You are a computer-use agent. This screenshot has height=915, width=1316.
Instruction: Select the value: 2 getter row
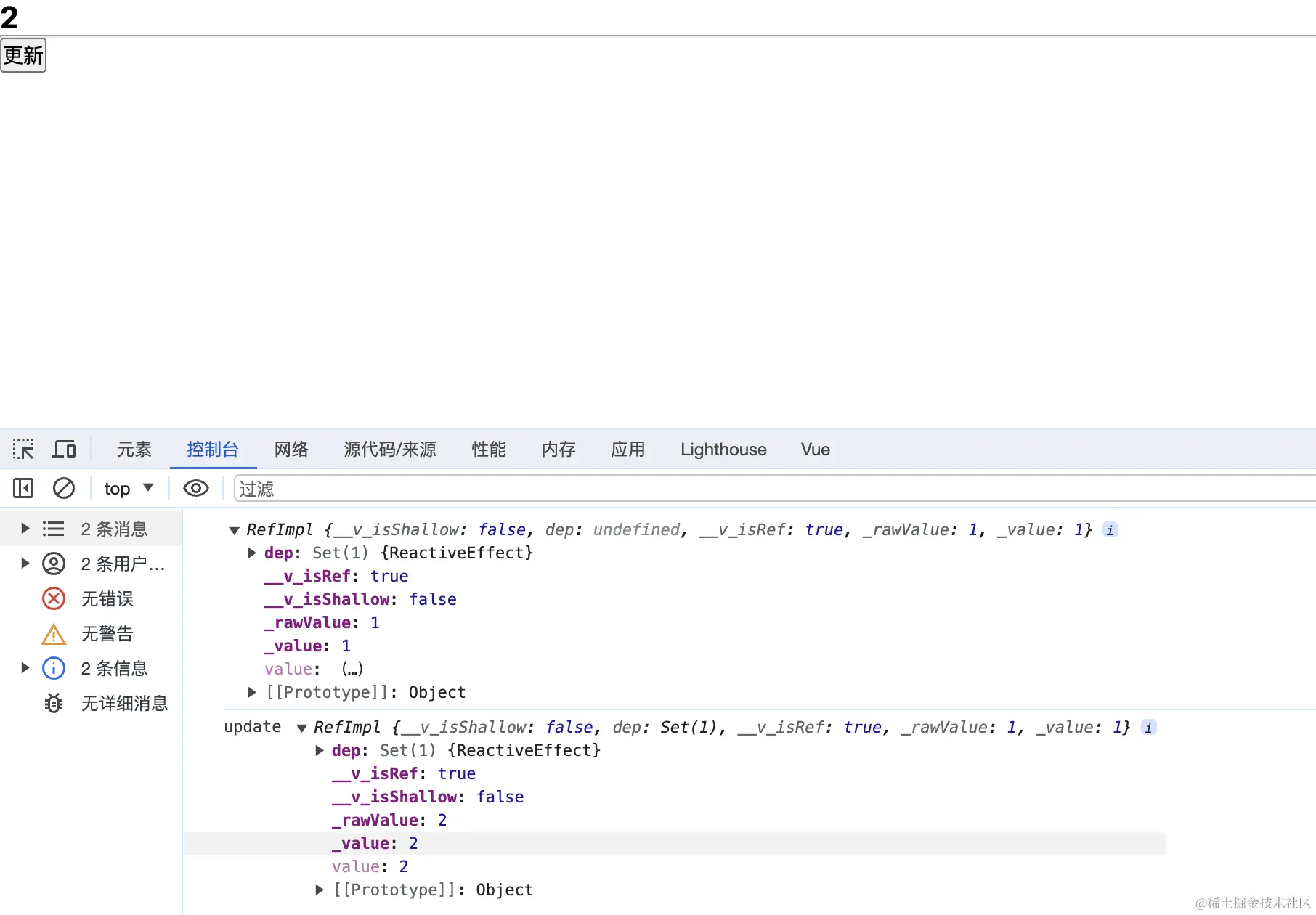pyautogui.click(x=370, y=866)
